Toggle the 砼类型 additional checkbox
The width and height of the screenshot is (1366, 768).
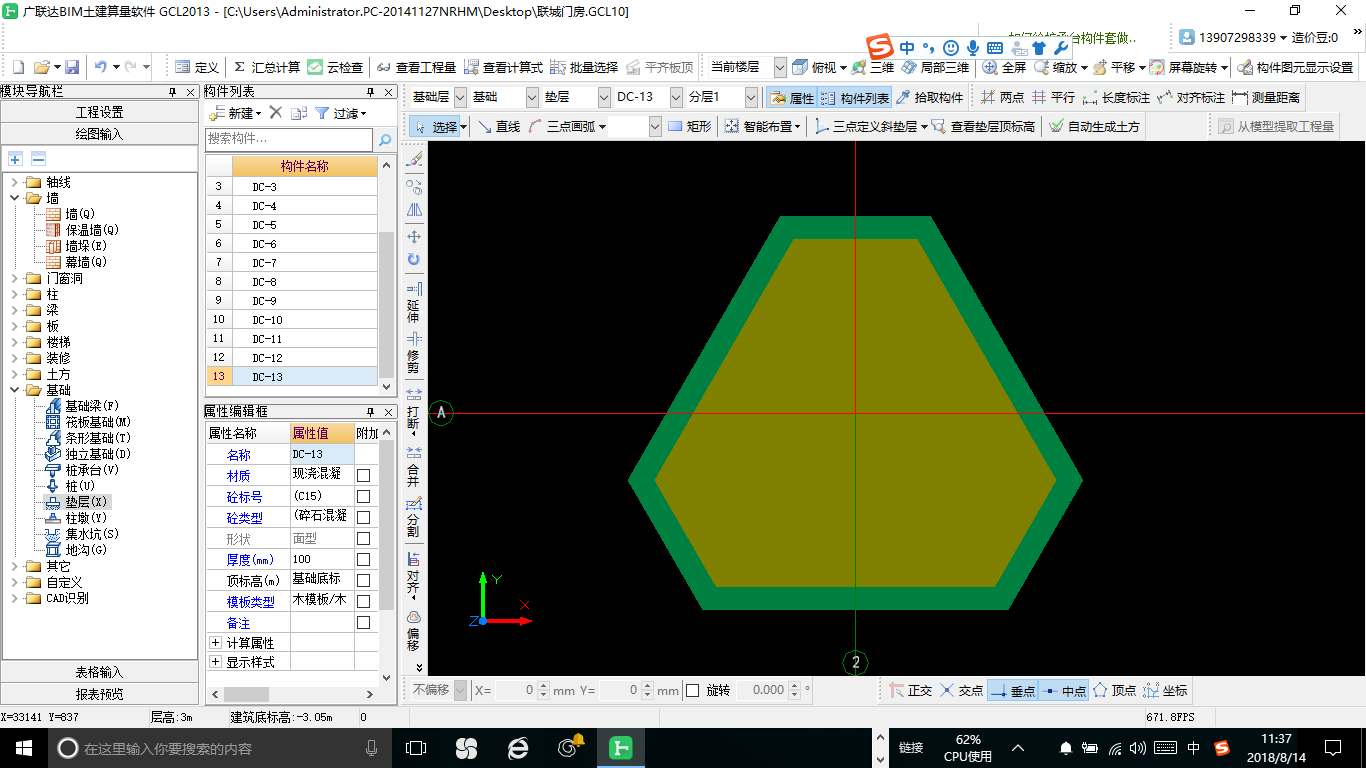click(364, 518)
